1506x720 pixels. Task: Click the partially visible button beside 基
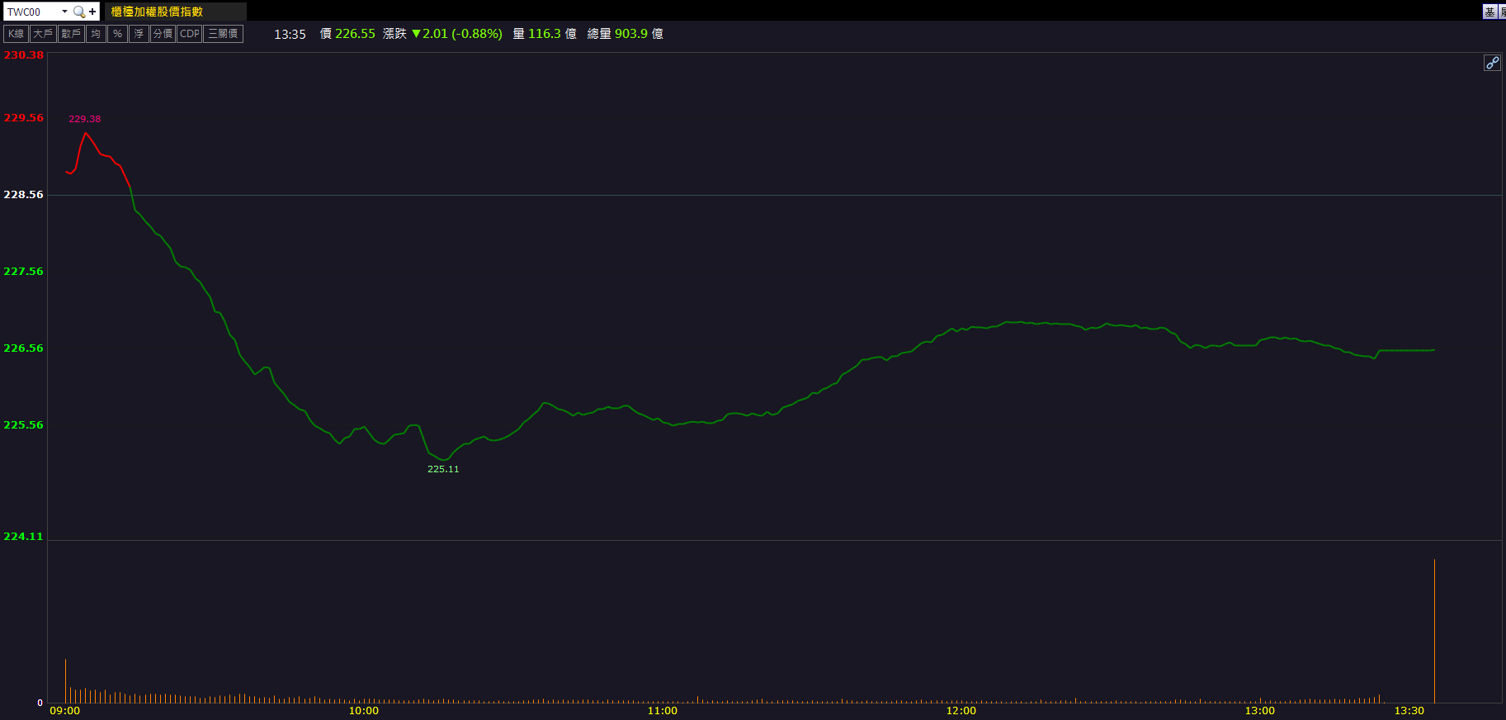1502,12
